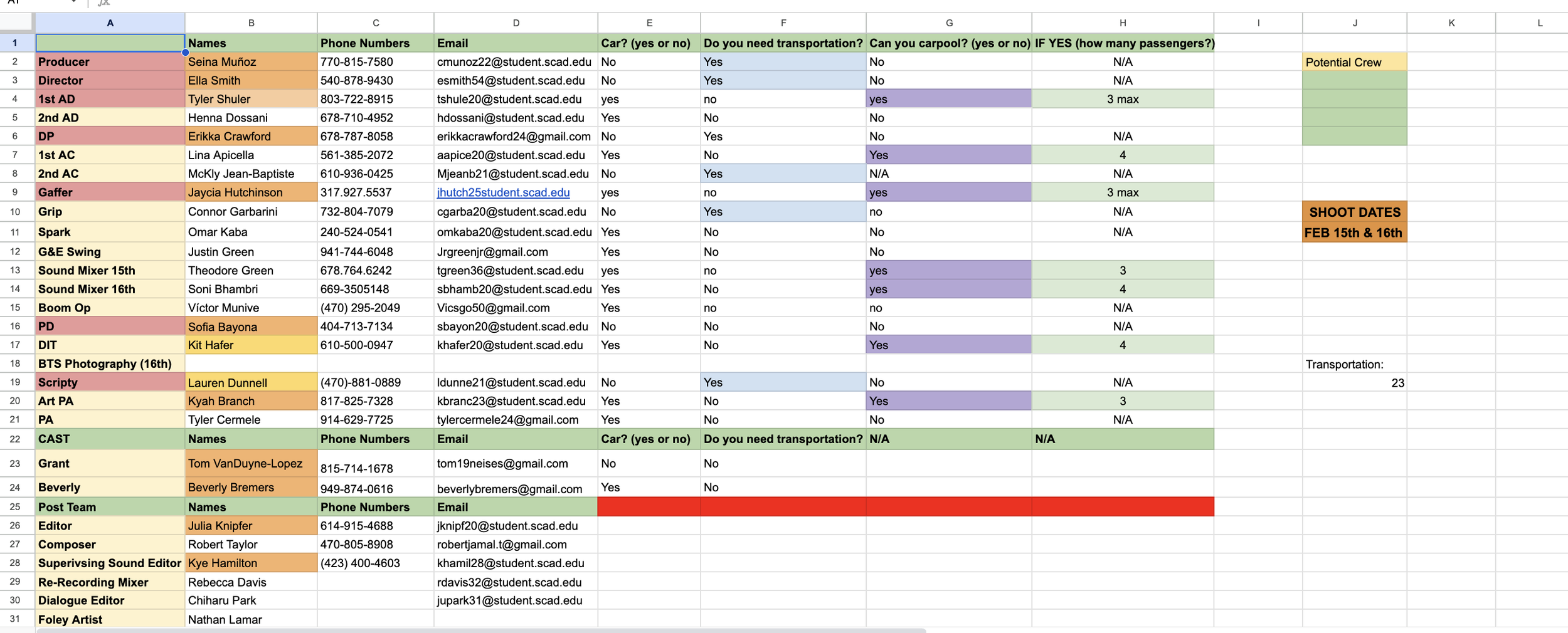Select the transportation total cell '23'
1568x633 pixels.
(x=1355, y=383)
